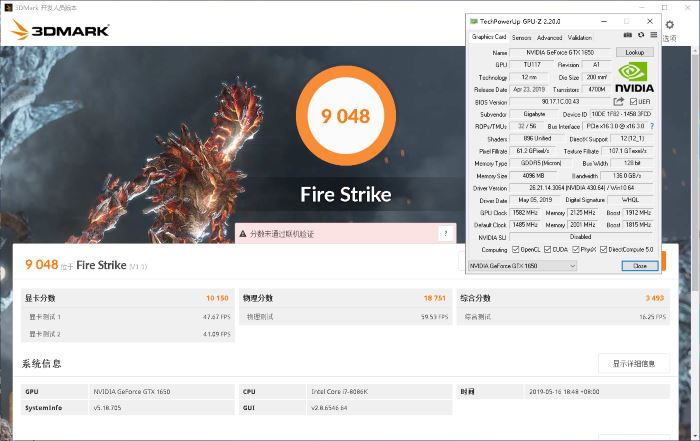Toggle the UEFI checkbox
700x441 pixels.
tap(633, 101)
